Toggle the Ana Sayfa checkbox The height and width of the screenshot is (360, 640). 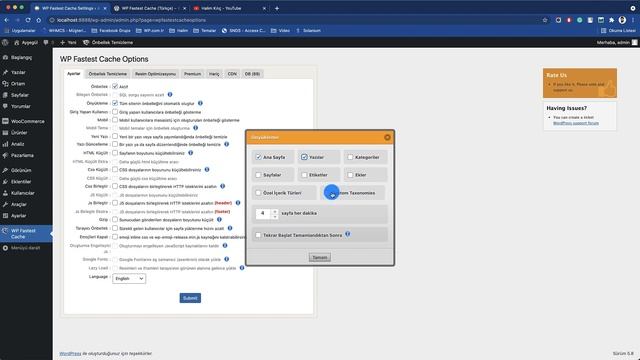[258, 157]
